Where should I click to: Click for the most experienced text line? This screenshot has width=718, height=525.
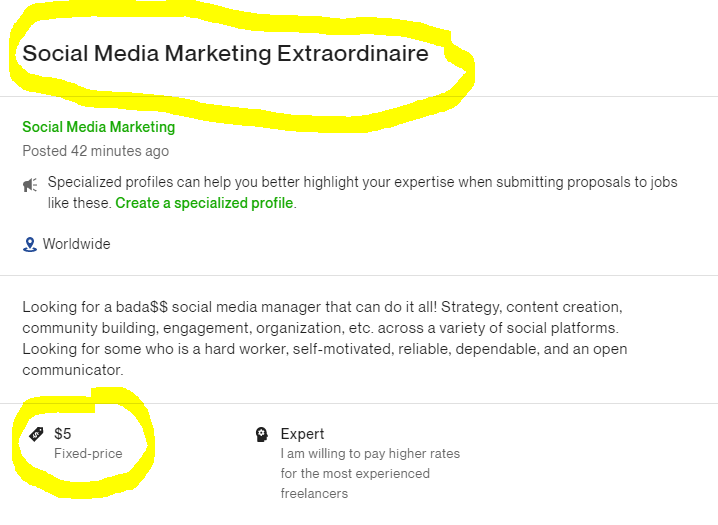355,473
